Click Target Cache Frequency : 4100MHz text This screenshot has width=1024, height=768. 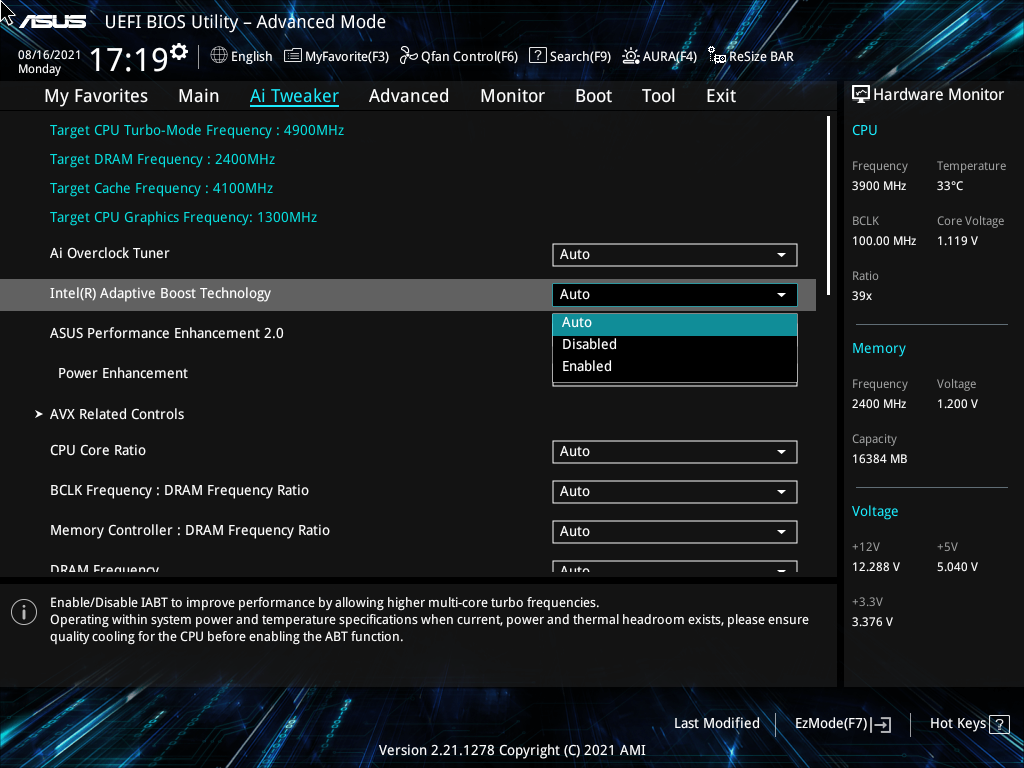[161, 189]
